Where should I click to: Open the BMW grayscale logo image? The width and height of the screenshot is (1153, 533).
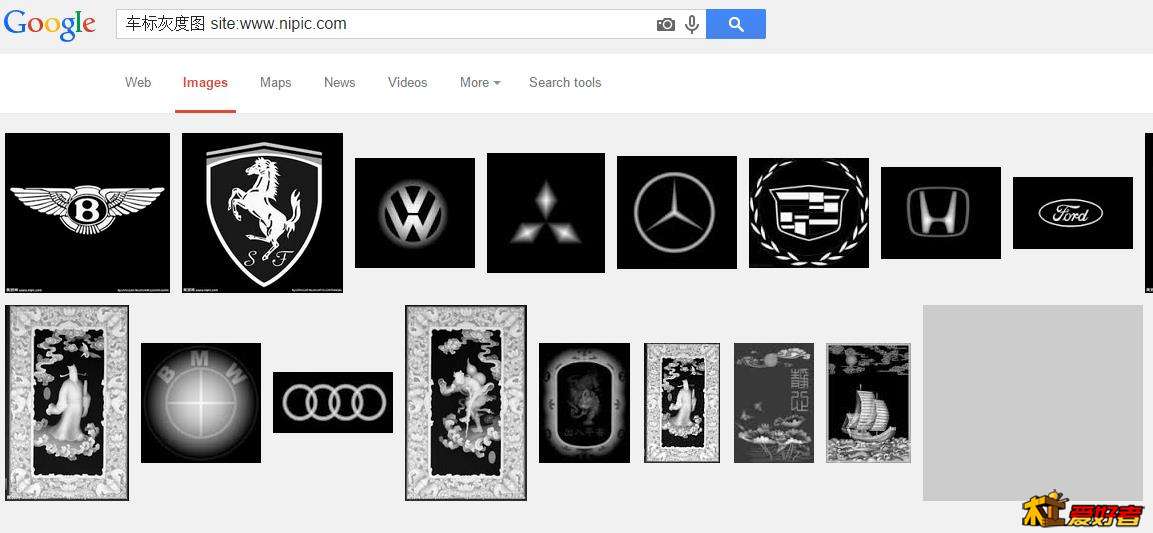click(x=201, y=403)
